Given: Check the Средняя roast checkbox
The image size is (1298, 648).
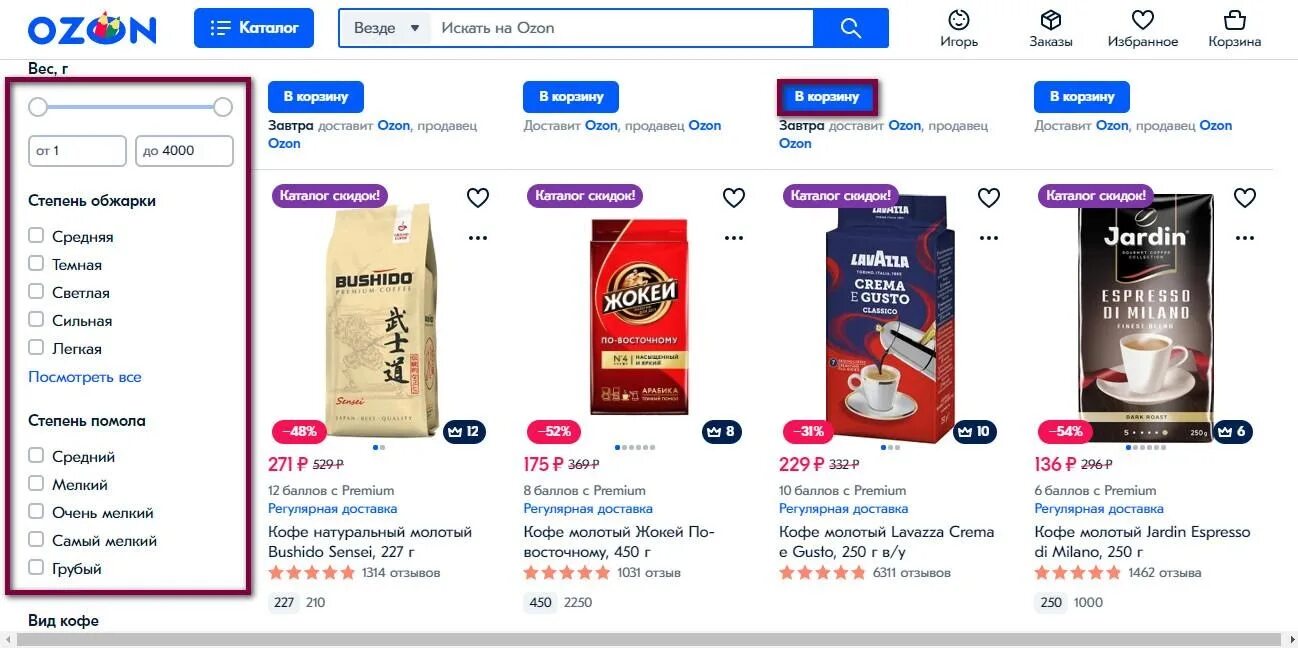Looking at the screenshot, I should coord(36,236).
